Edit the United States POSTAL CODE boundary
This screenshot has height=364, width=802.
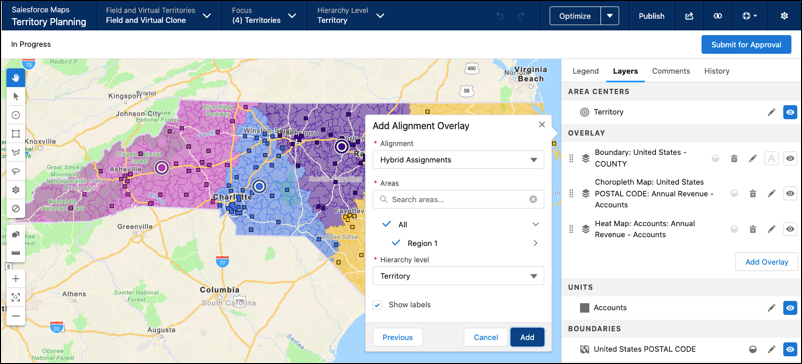[771, 349]
